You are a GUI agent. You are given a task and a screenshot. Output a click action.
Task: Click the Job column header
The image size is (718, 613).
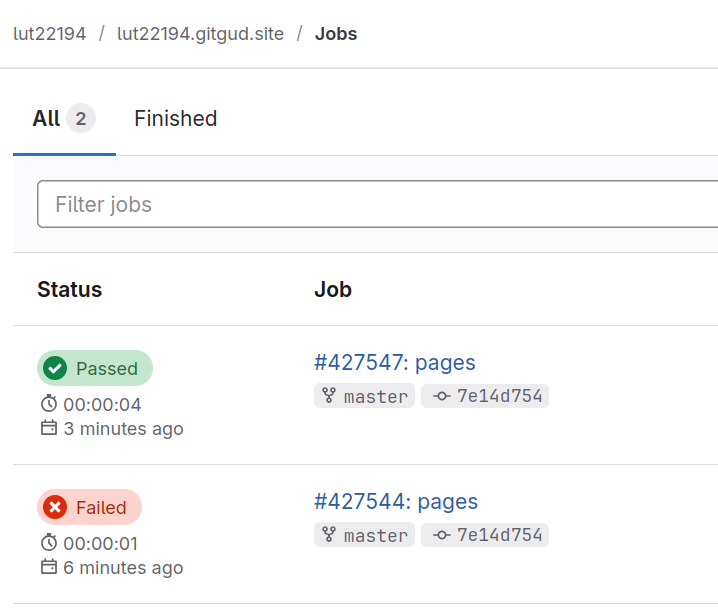(x=333, y=289)
